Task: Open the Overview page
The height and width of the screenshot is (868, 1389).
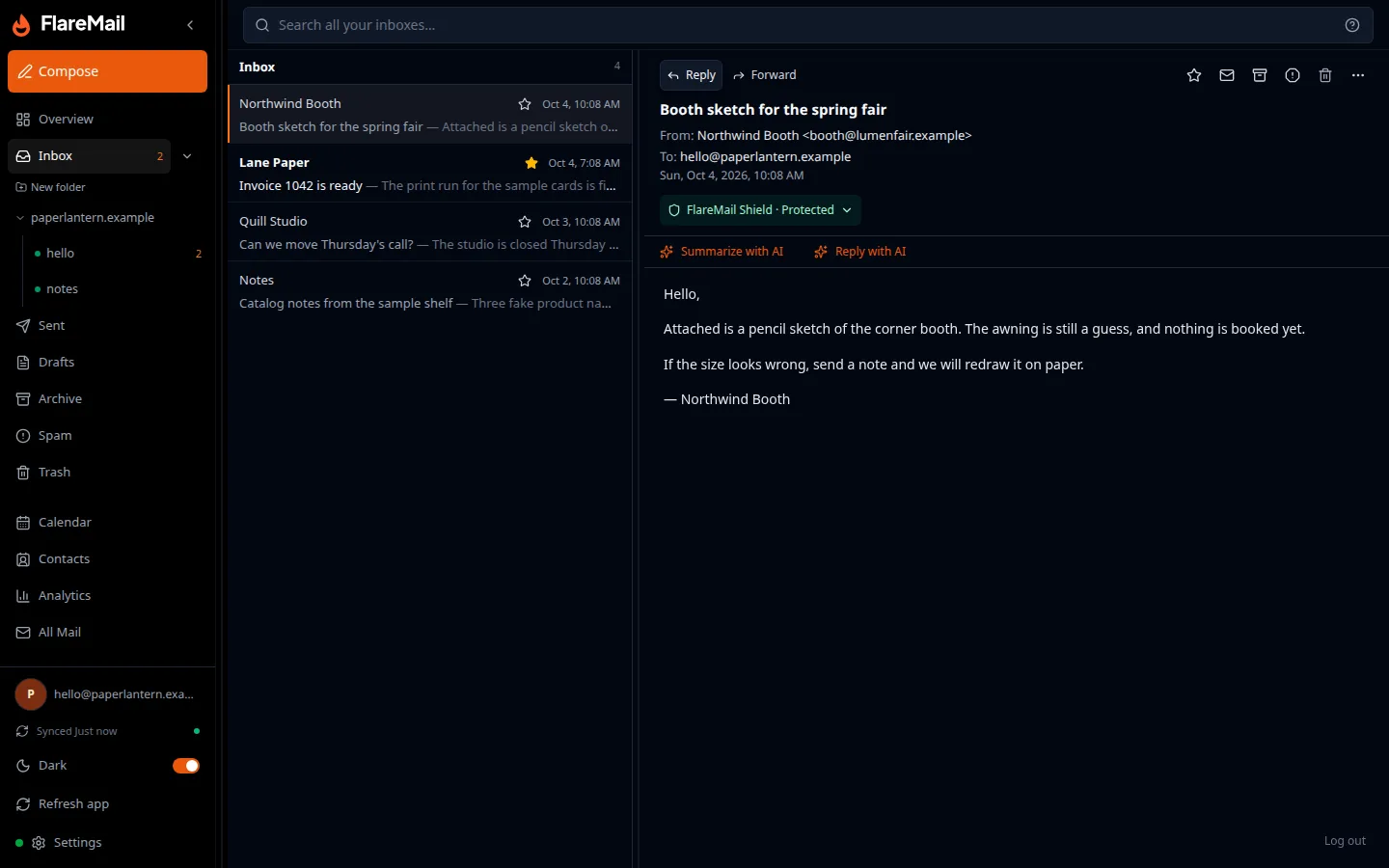Action: [x=107, y=120]
